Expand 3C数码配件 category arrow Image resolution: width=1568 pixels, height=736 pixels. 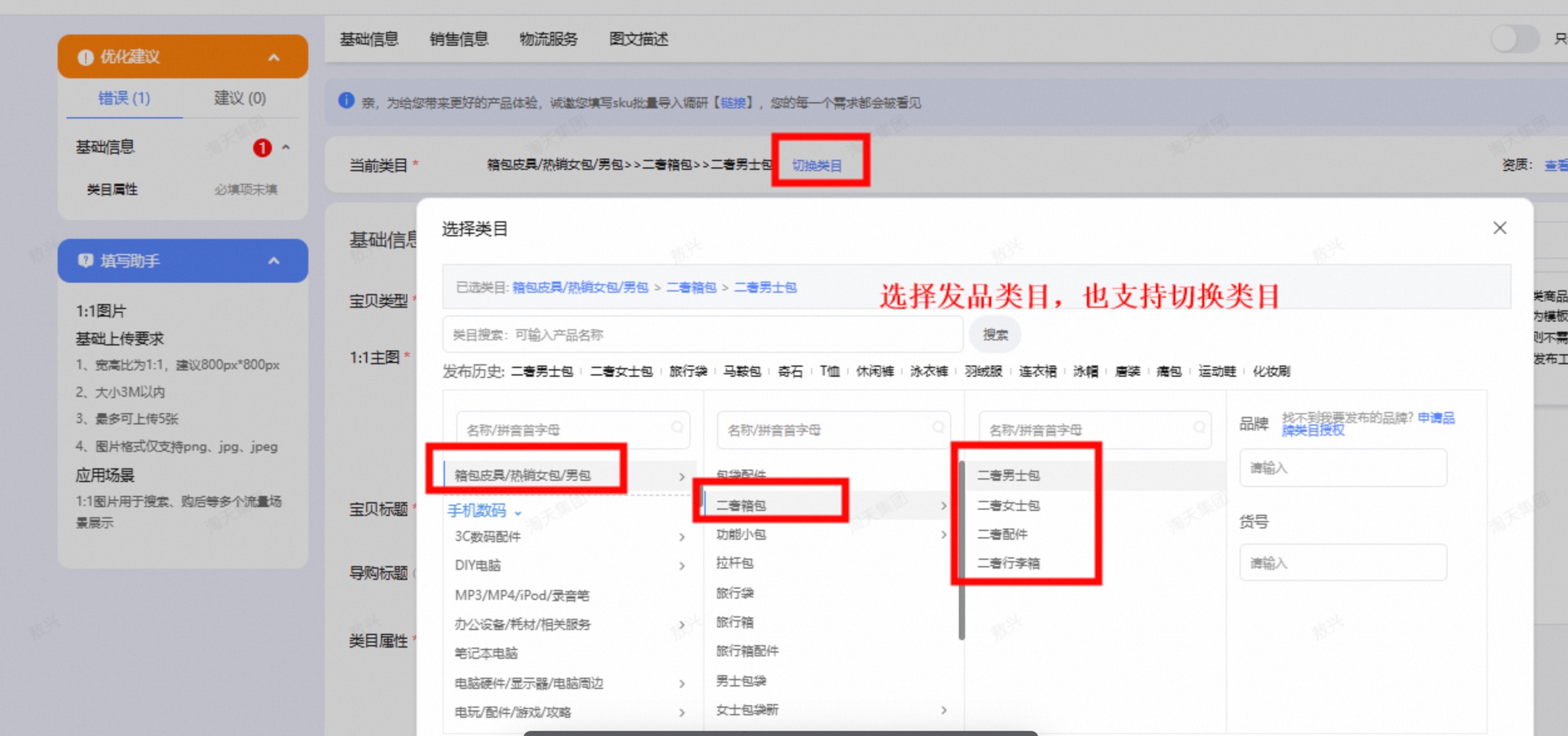(x=682, y=537)
